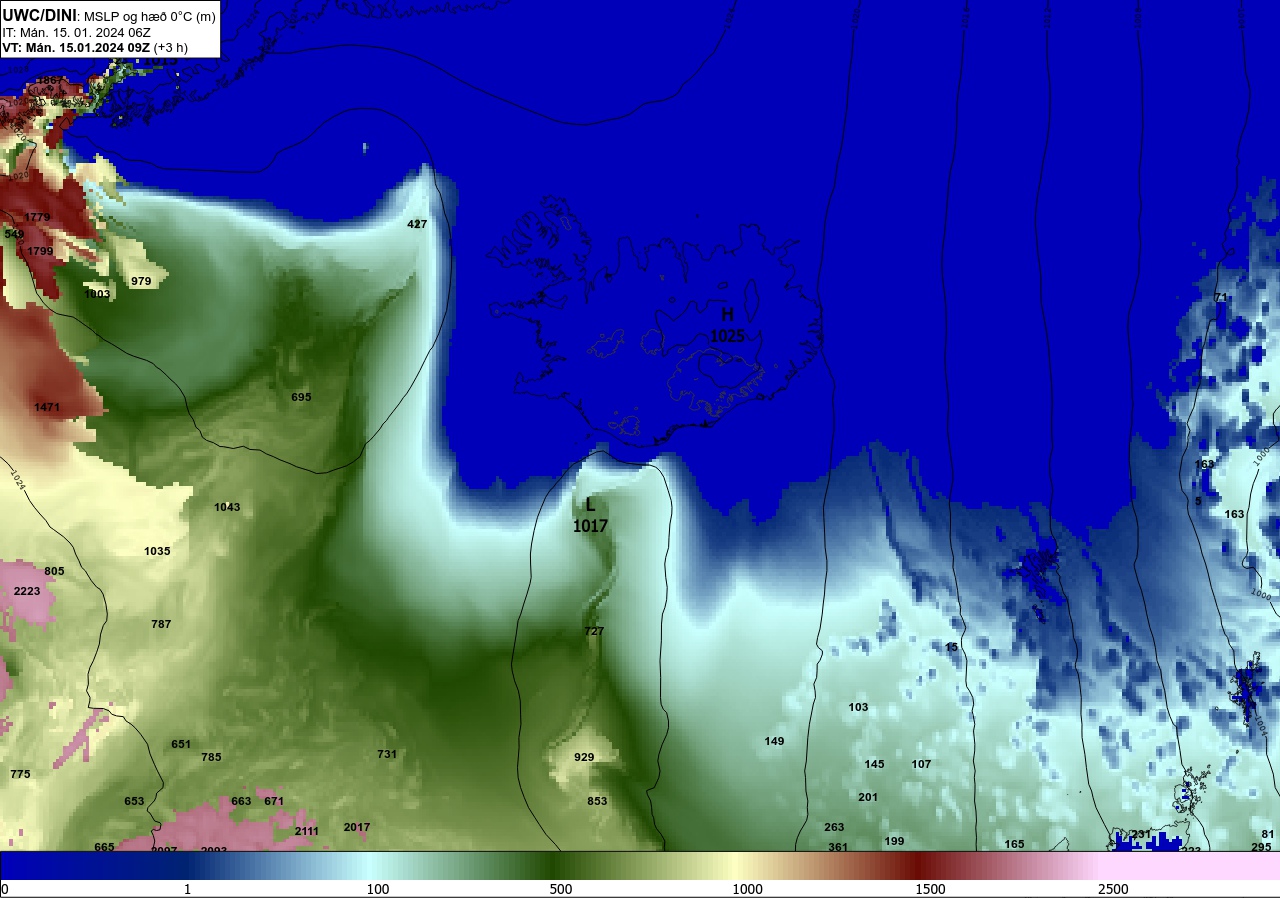Screen dimensions: 1280x898
Task: Click the 'VT: Mán. 15.01.2024 09Z' line
Action: click(x=75, y=48)
